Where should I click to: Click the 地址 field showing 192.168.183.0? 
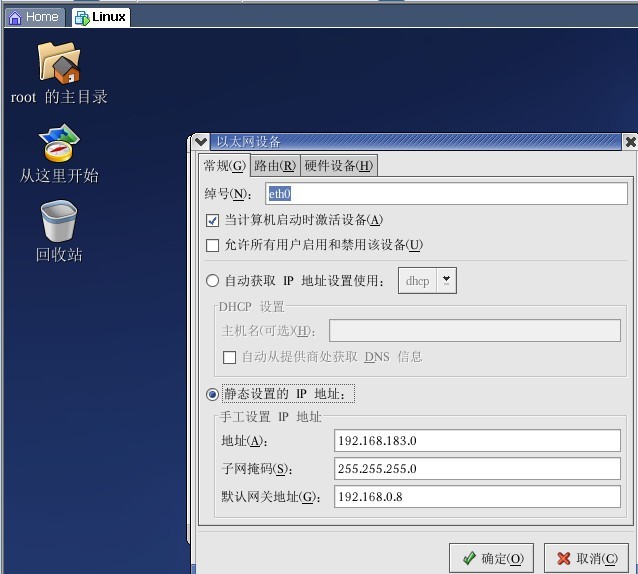click(476, 441)
